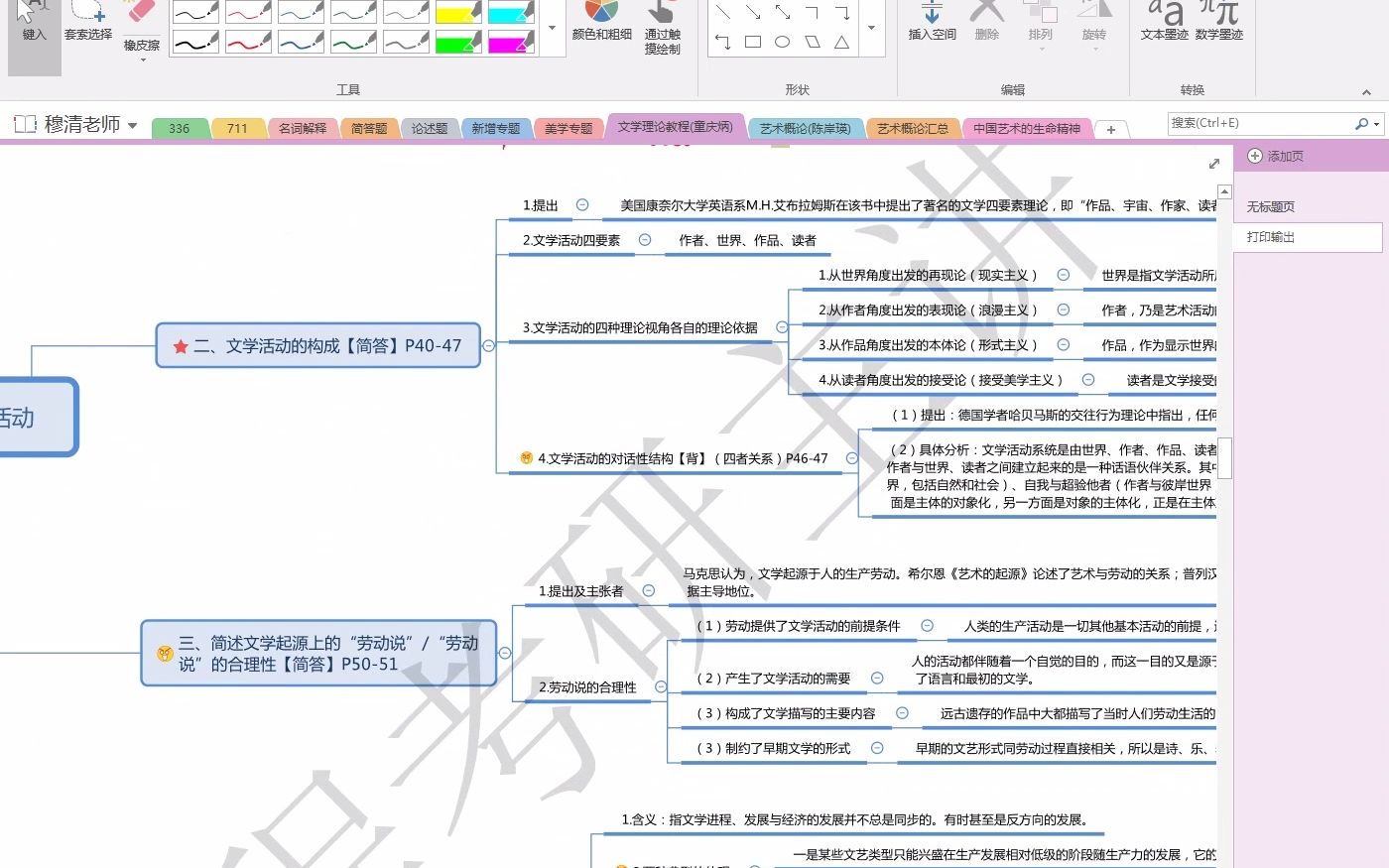Image resolution: width=1389 pixels, height=868 pixels.
Task: Click Add Page (添加页)
Action: click(x=1276, y=156)
